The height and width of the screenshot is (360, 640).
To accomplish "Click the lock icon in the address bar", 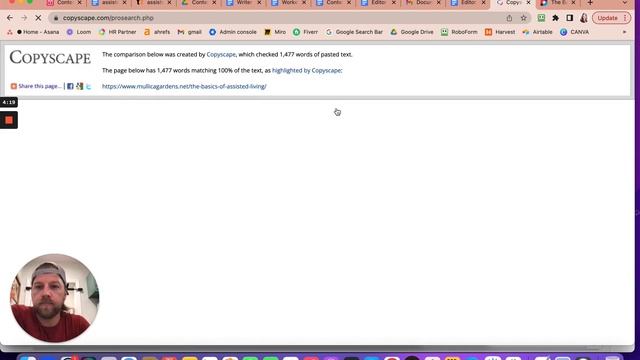I will point(56,18).
